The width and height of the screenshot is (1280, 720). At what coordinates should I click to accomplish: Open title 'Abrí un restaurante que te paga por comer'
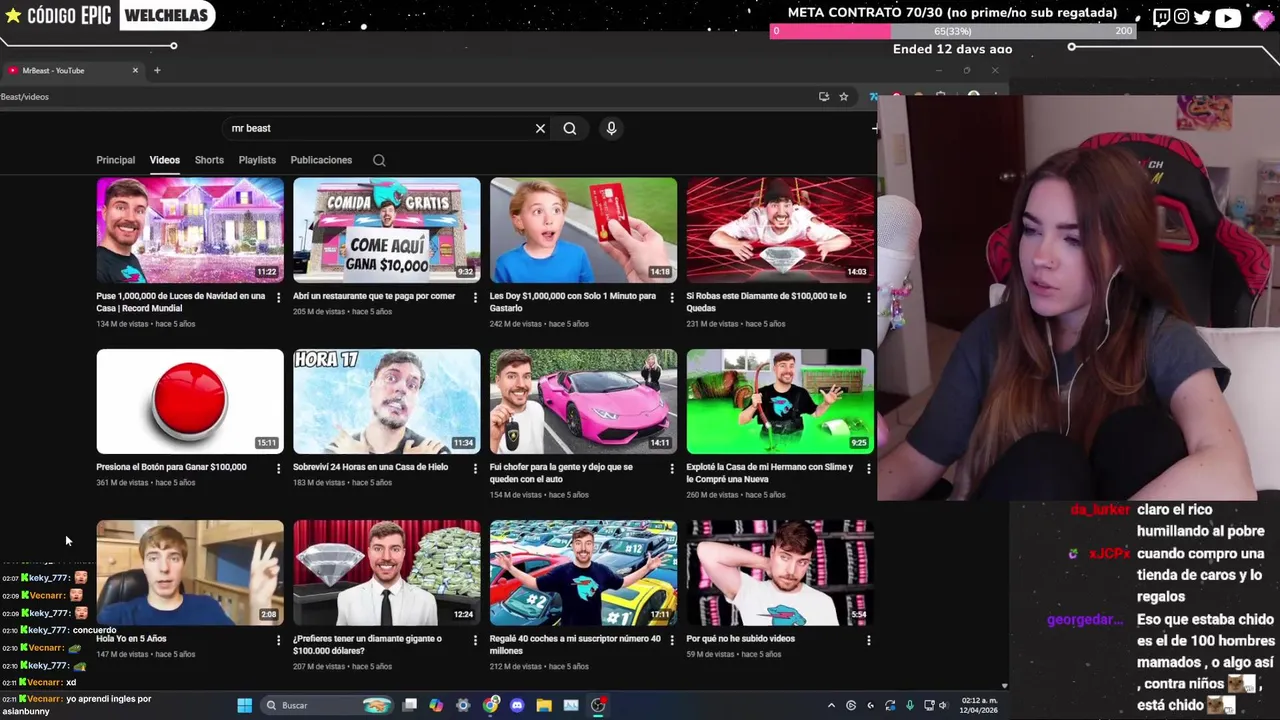tap(374, 296)
